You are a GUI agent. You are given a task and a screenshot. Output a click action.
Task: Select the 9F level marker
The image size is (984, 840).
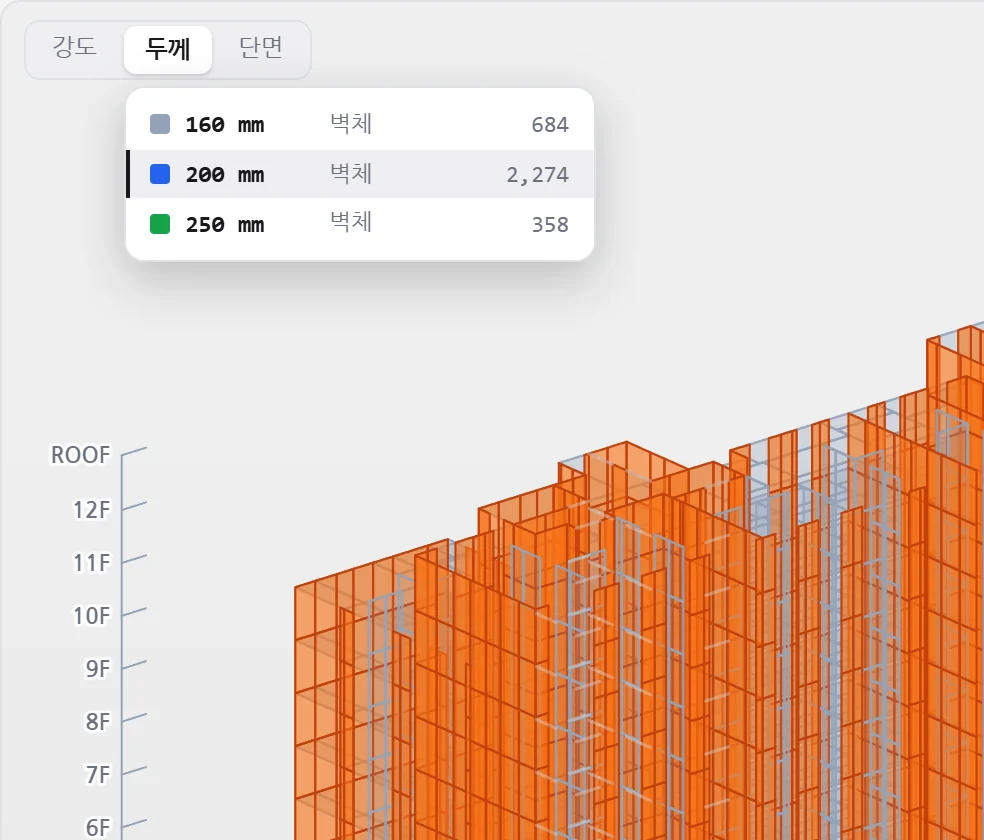pyautogui.click(x=98, y=669)
